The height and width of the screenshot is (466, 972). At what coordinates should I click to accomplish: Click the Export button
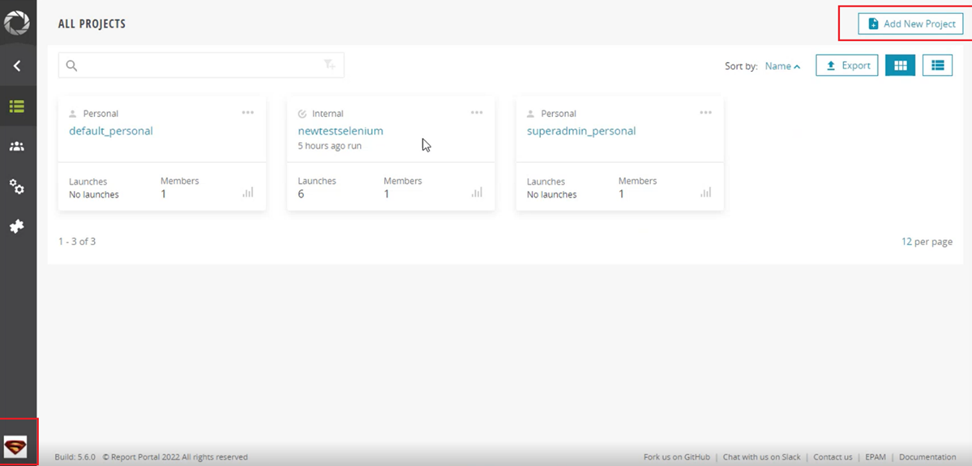coord(847,66)
